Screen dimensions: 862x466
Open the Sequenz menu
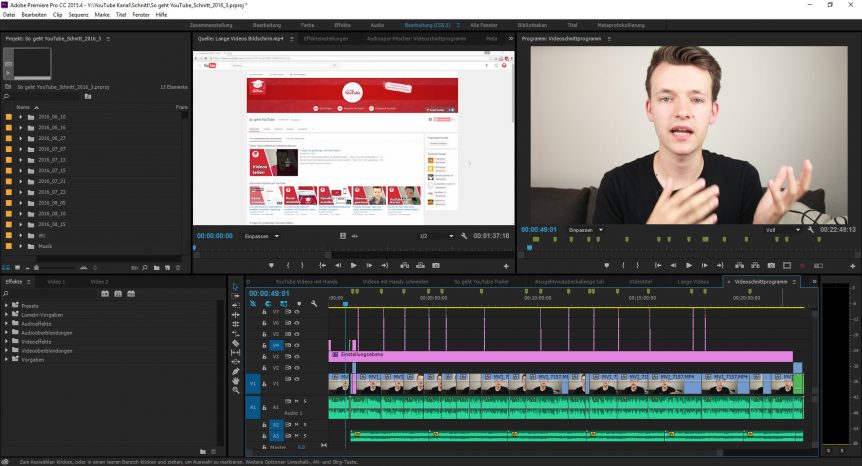coord(78,15)
